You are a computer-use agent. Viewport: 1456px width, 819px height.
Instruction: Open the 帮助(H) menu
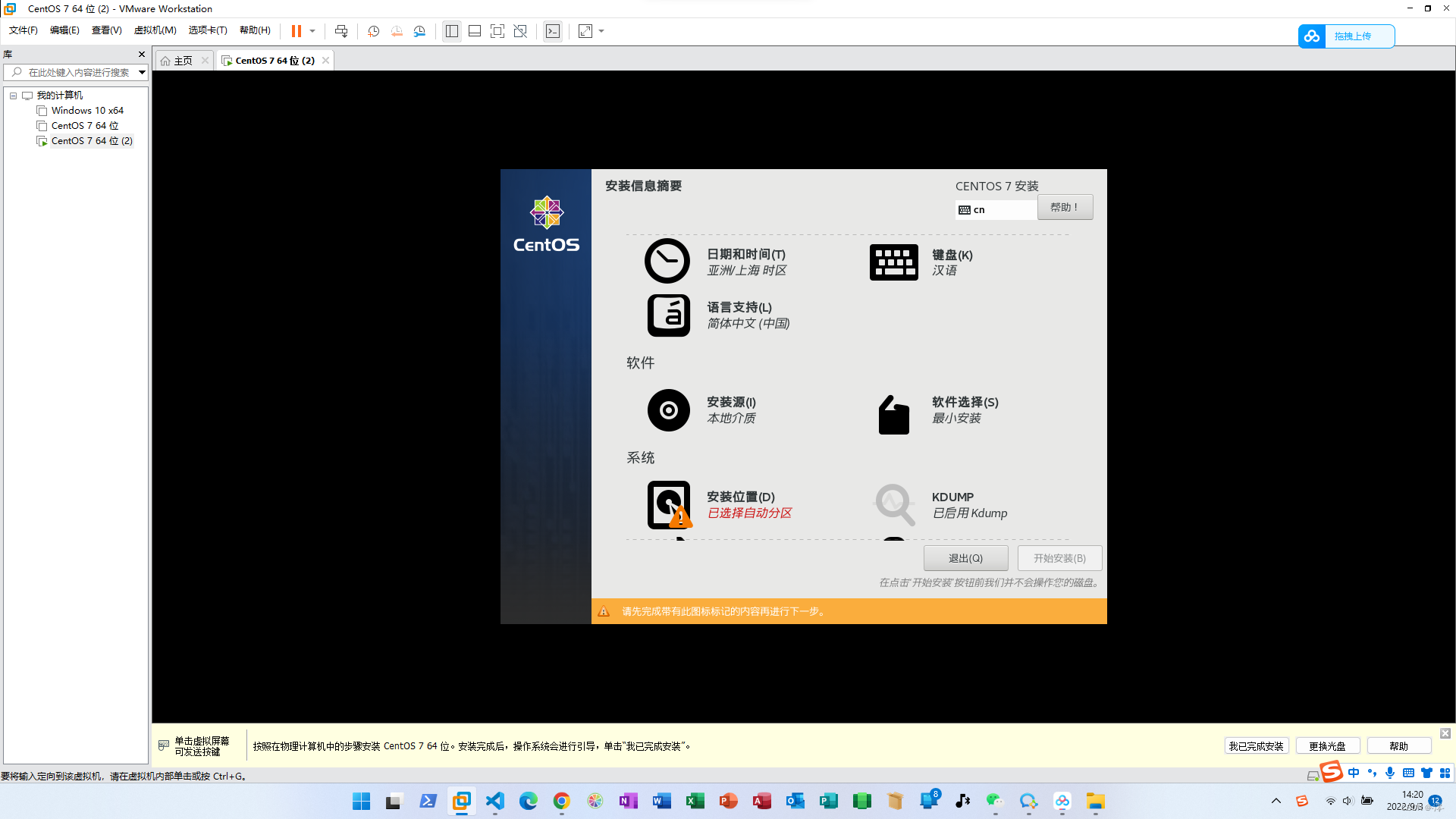(255, 30)
